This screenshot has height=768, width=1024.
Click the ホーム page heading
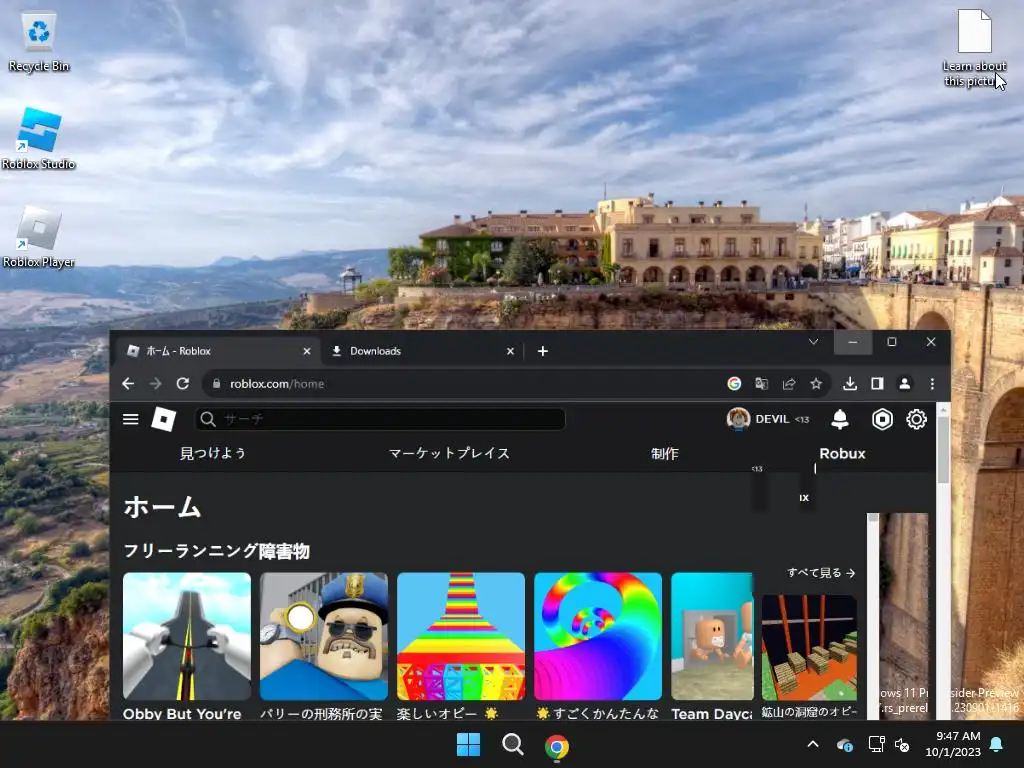[x=162, y=507]
